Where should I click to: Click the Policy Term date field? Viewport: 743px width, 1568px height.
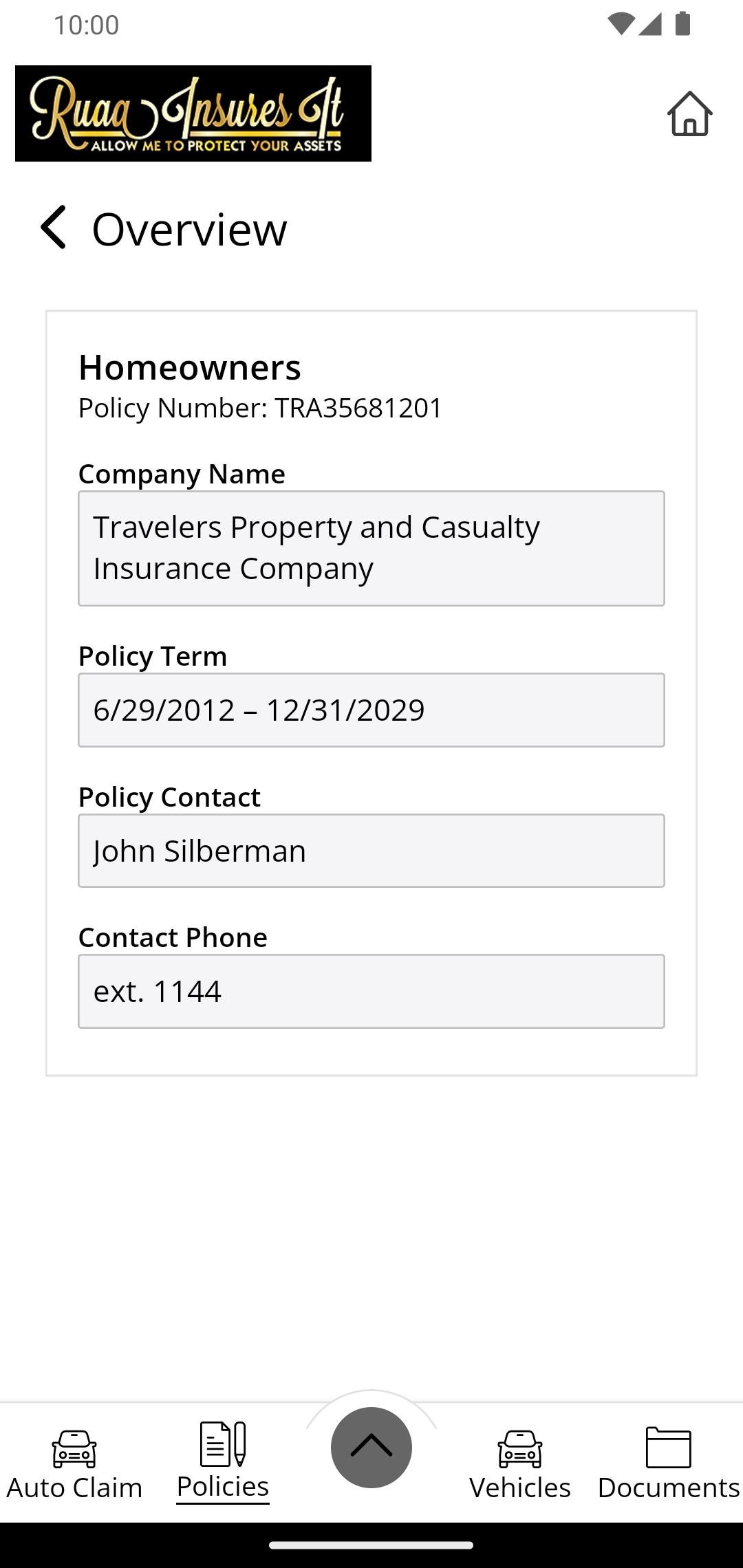coord(371,710)
